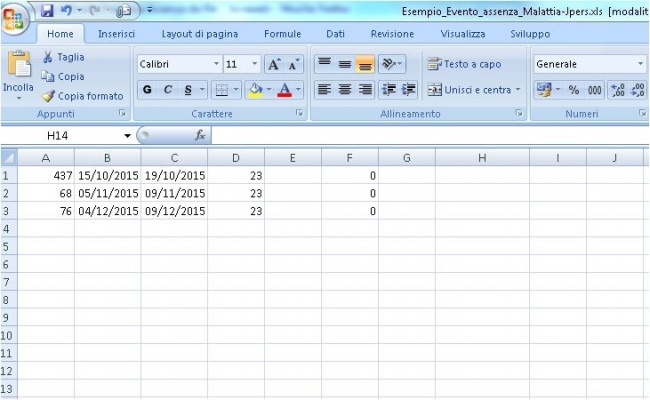The height and width of the screenshot is (400, 650).
Task: Undo the last action
Action: (66, 10)
